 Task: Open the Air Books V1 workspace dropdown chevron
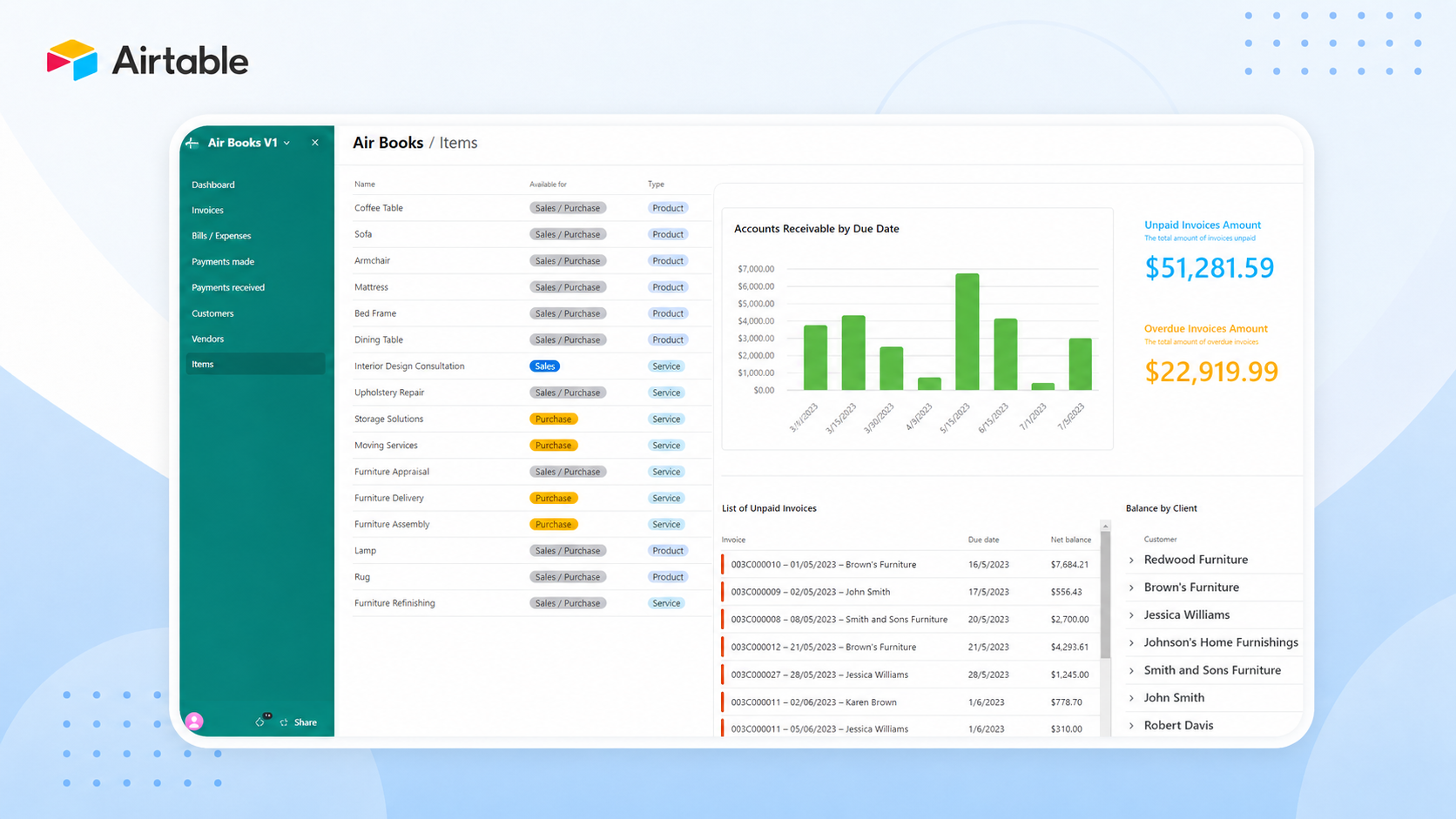(x=286, y=143)
